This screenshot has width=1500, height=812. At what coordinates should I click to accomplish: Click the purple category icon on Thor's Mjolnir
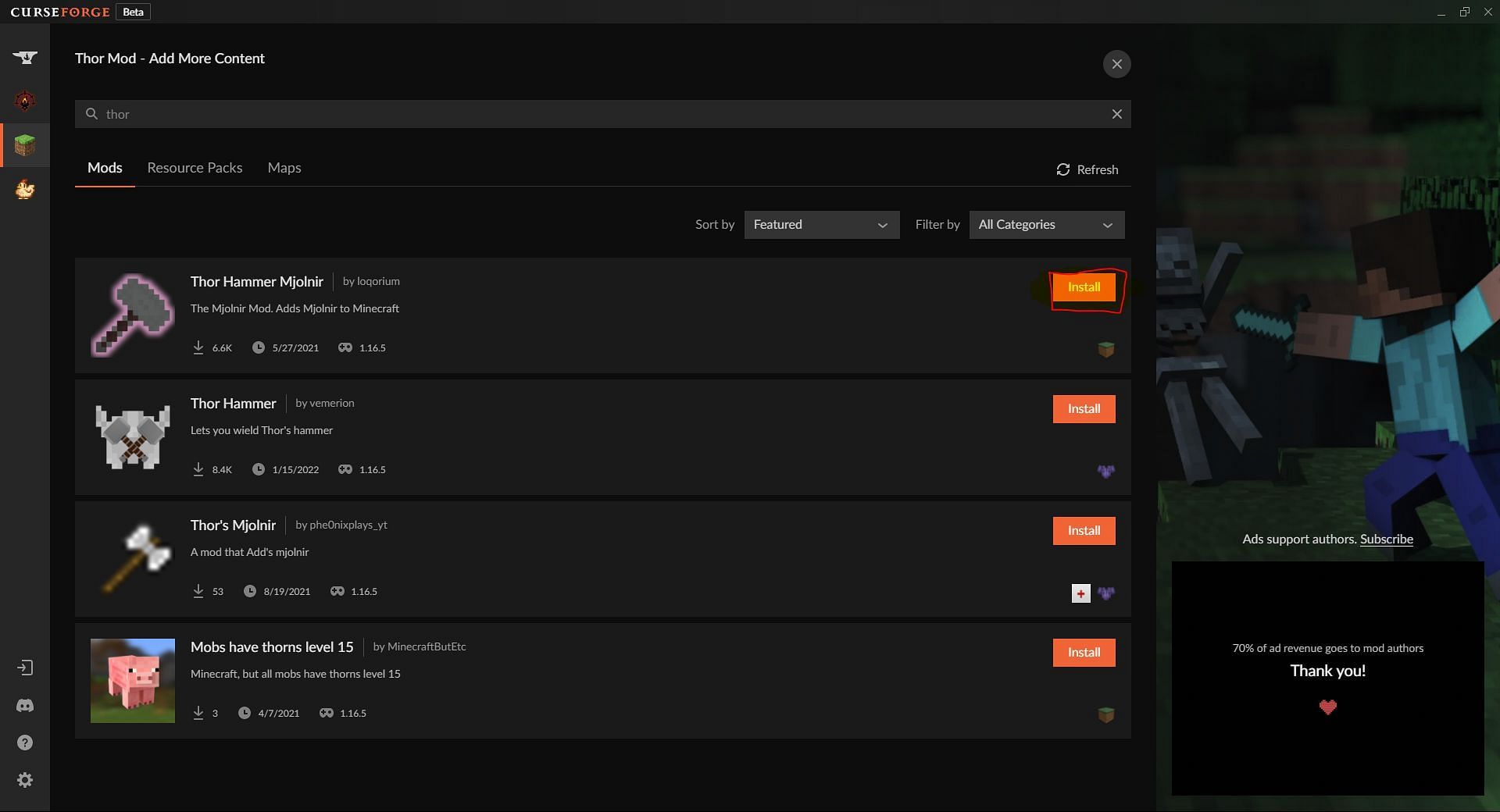(x=1106, y=593)
